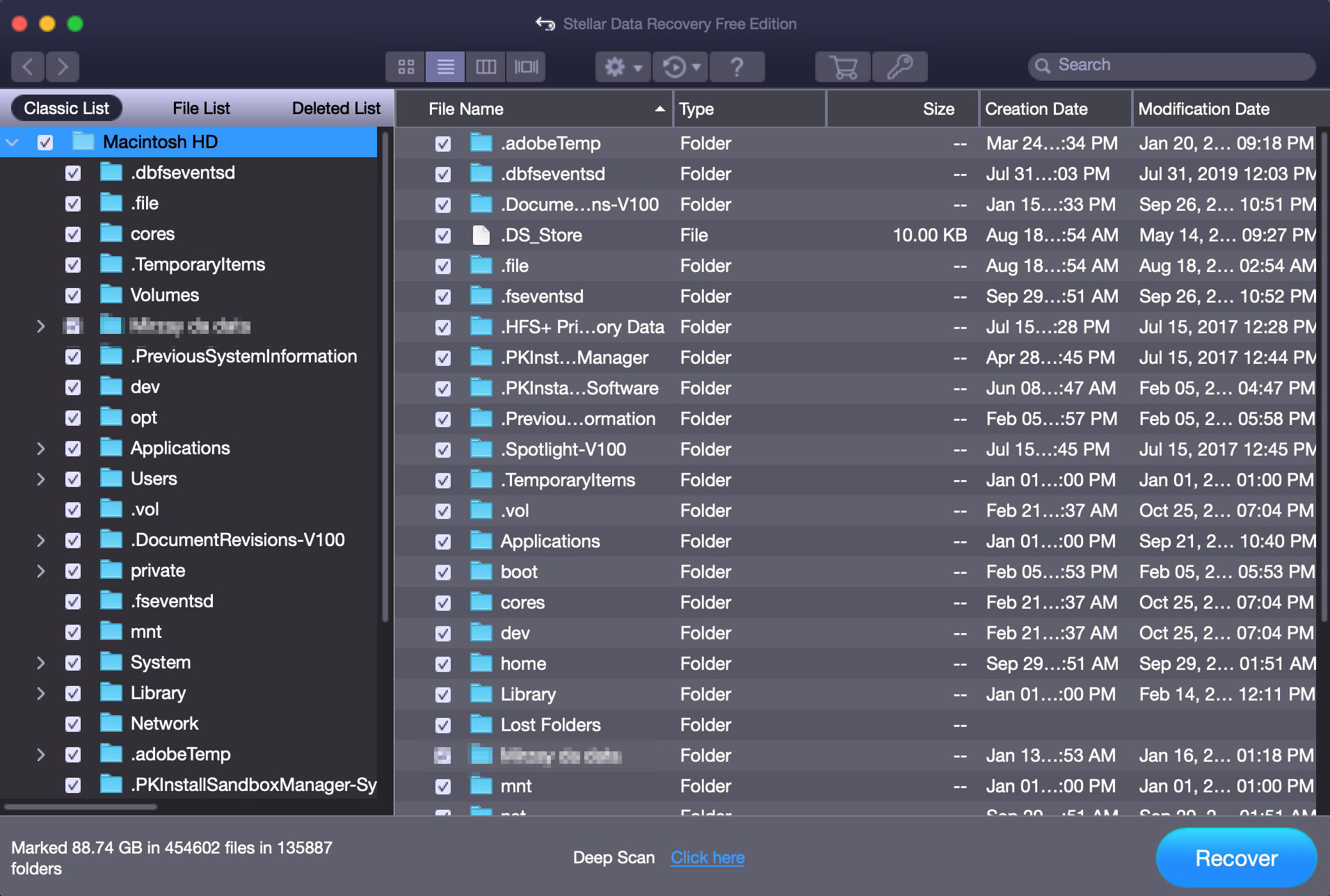The image size is (1330, 896).
Task: Open the resume recovery history menu
Action: point(680,67)
